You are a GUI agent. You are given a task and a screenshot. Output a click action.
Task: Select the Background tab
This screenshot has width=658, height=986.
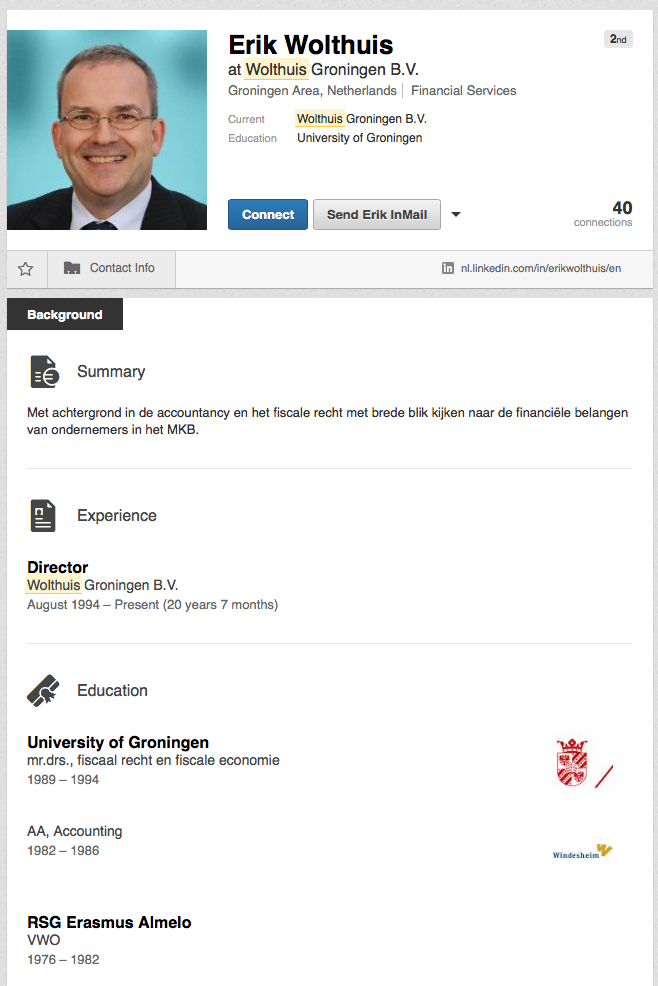point(65,315)
